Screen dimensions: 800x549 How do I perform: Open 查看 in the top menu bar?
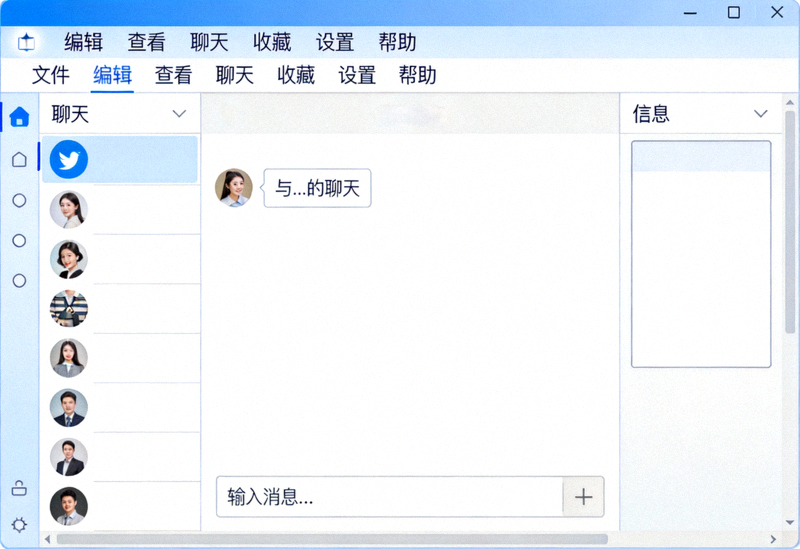tap(146, 42)
